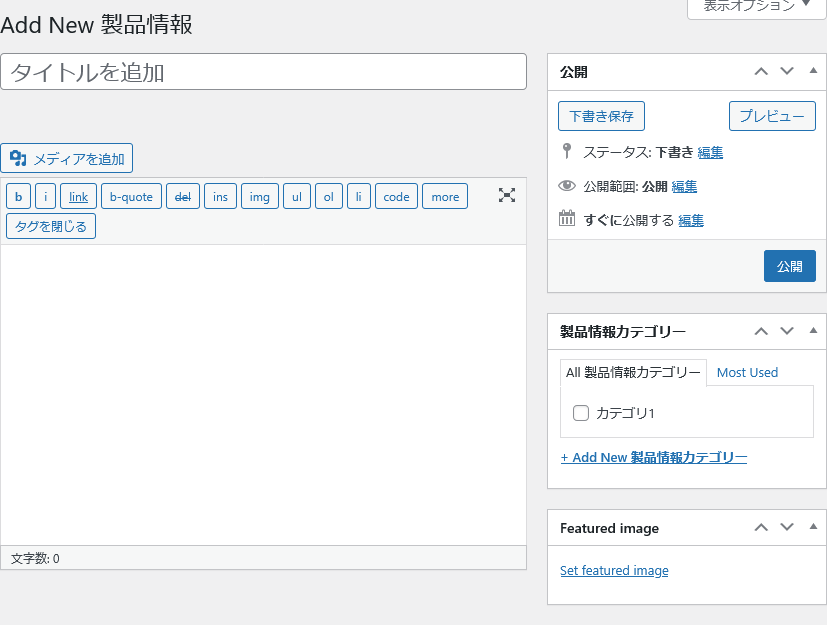This screenshot has width=827, height=625.
Task: Insert an image using the img button
Action: (259, 197)
